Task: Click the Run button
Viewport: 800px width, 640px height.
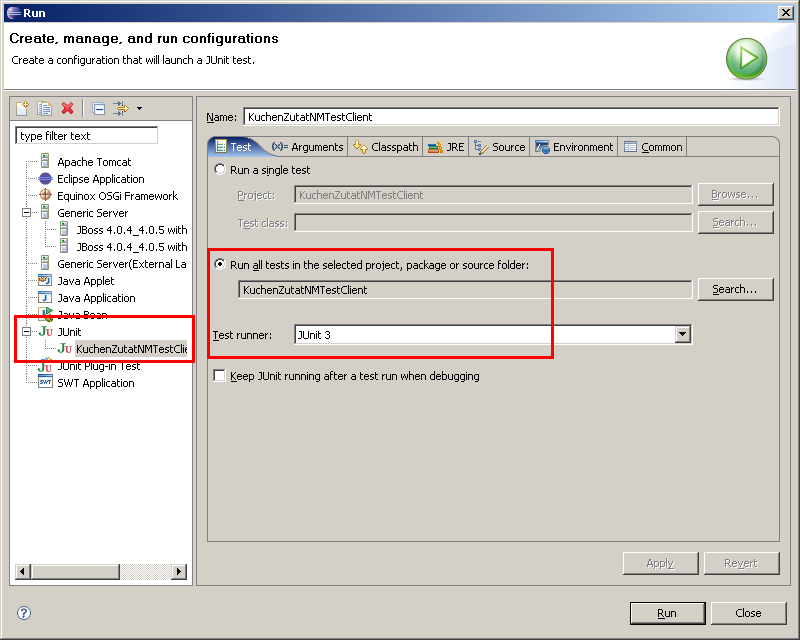Action: pyautogui.click(x=667, y=613)
